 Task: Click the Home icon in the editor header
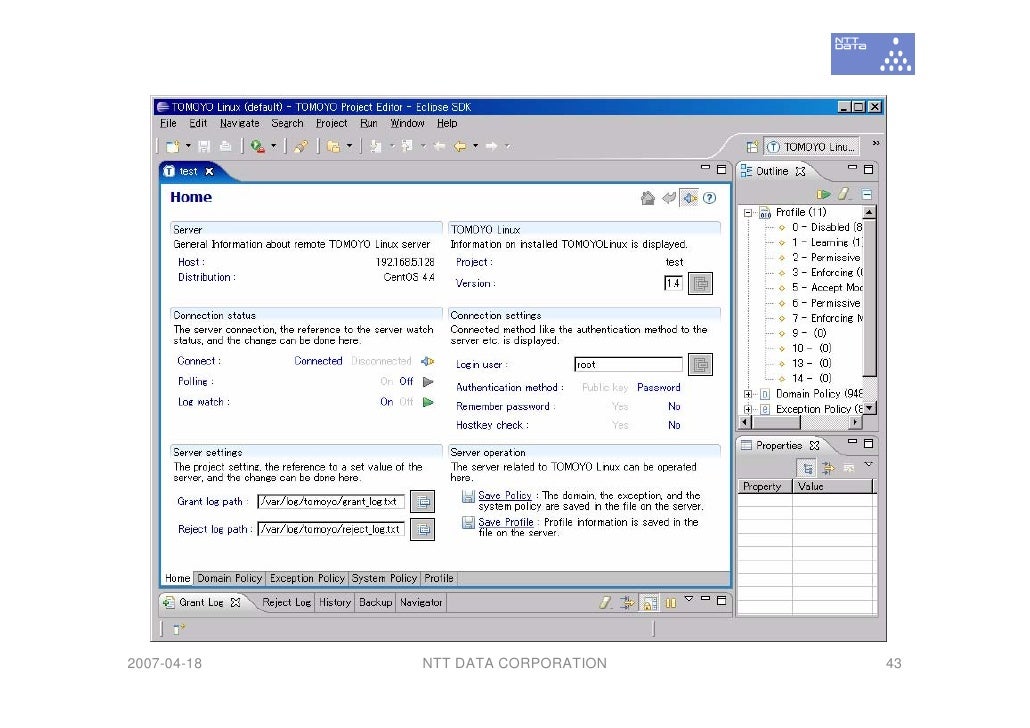[648, 198]
